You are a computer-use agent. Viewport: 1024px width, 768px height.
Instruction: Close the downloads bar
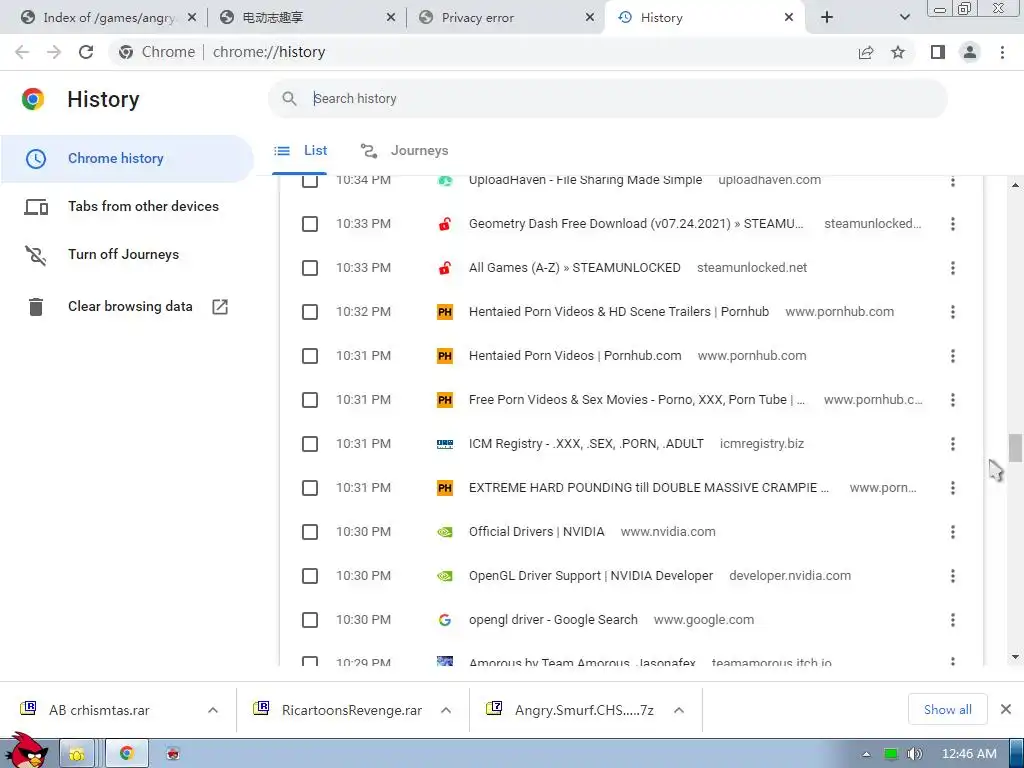(1006, 709)
